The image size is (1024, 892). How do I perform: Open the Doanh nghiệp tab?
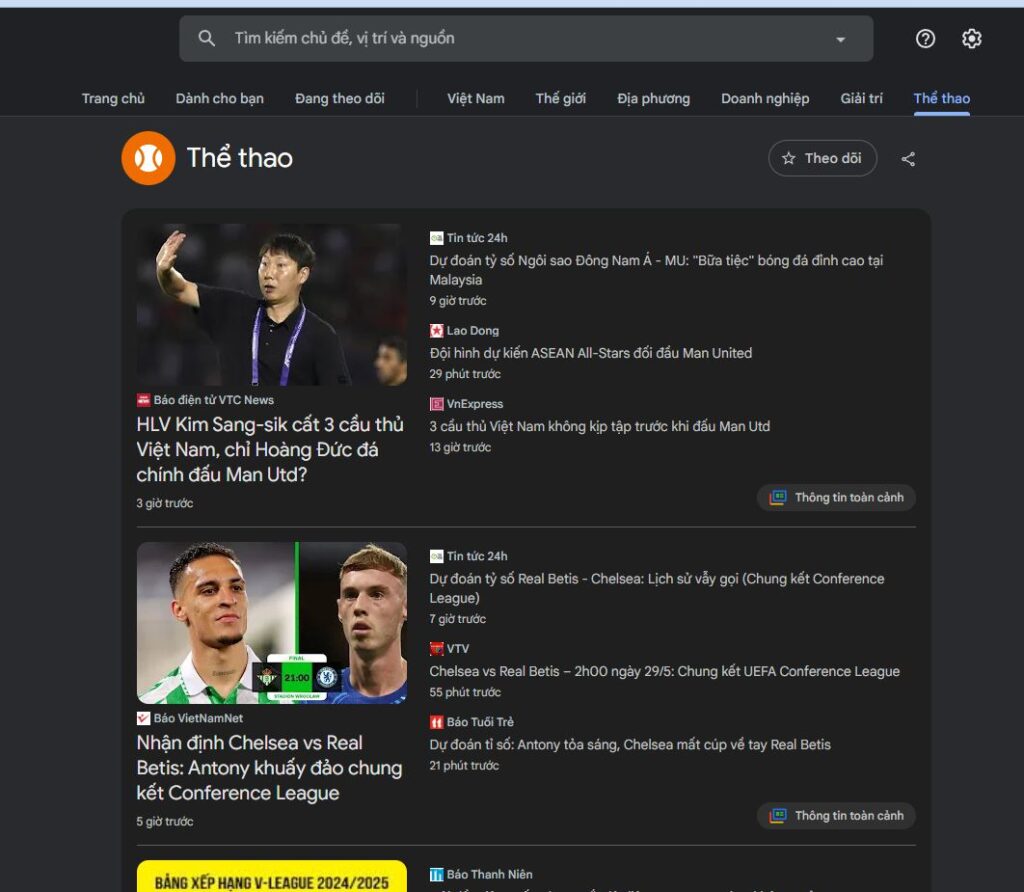(765, 99)
